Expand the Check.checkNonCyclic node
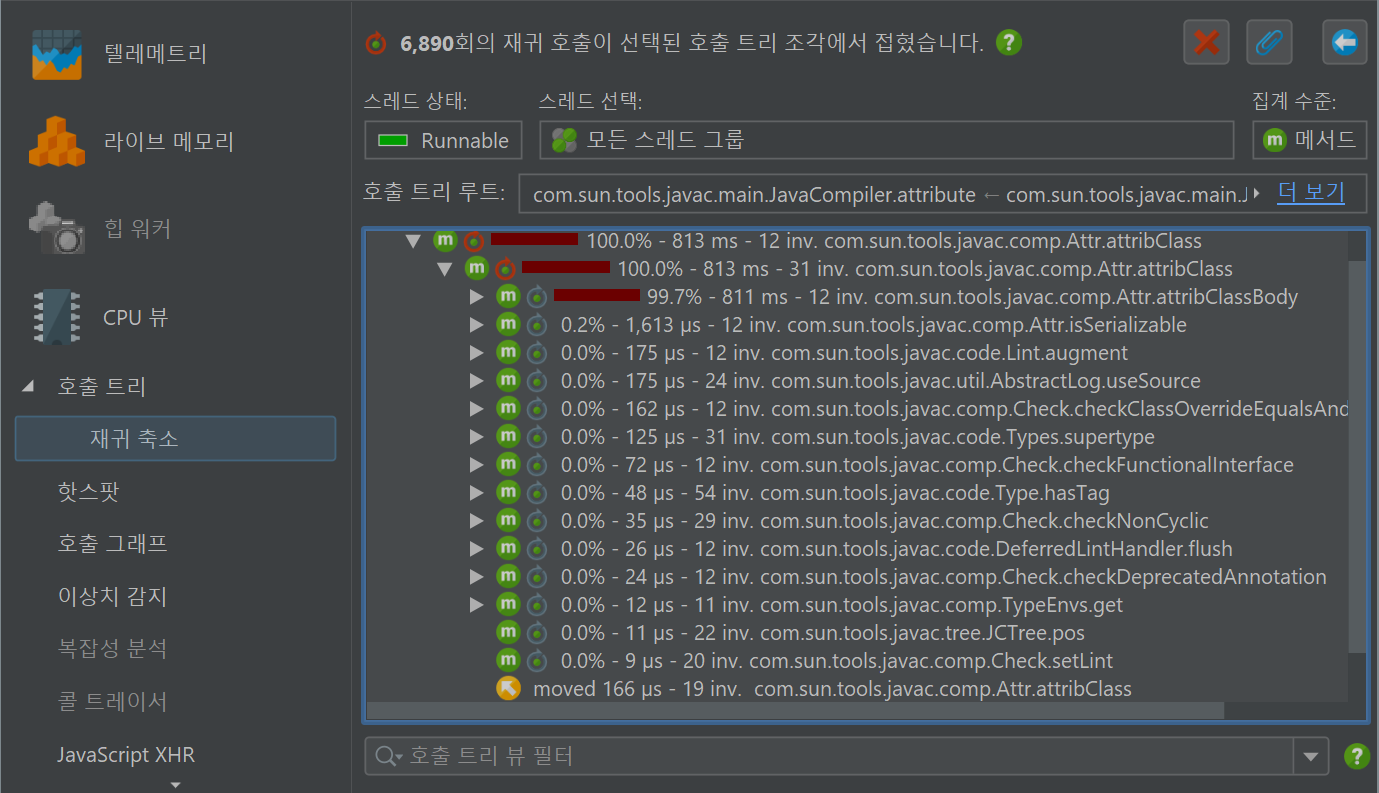The height and width of the screenshot is (793, 1379). tap(476, 521)
